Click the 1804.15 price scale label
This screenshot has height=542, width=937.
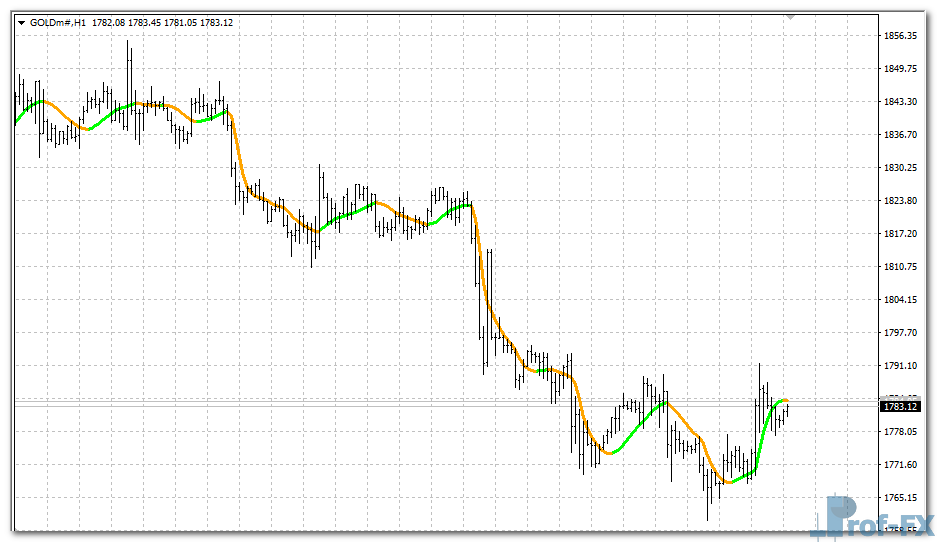[x=901, y=300]
